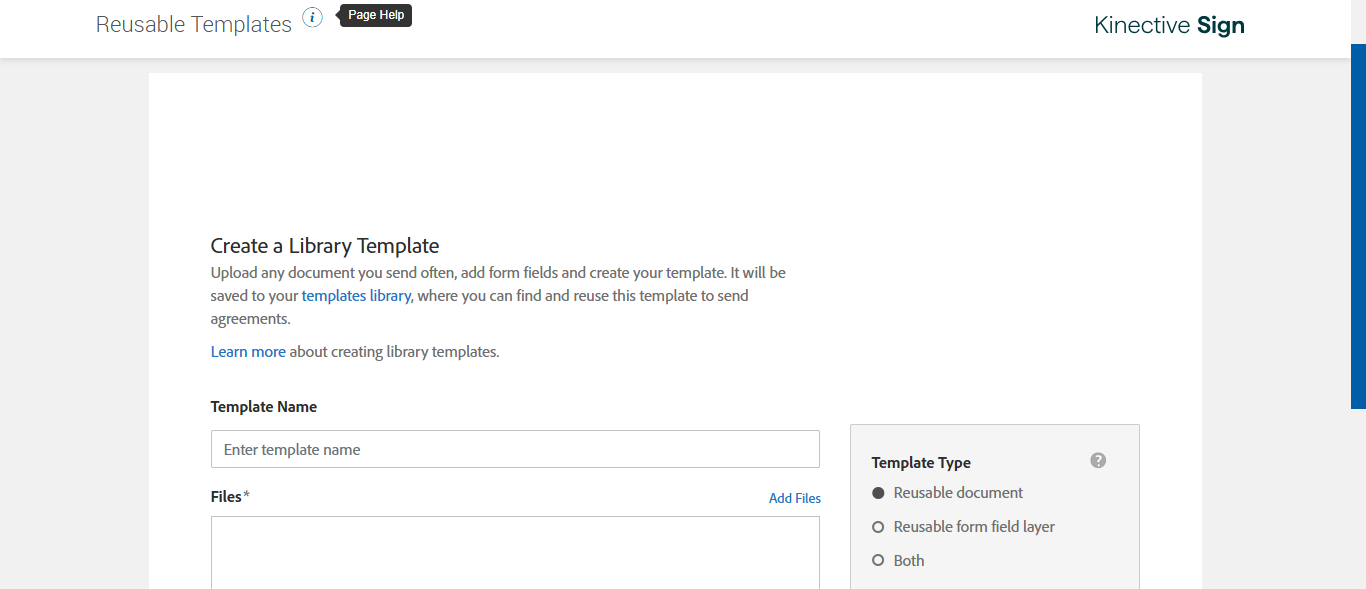
Task: Click the blue vertical scrollbar thumb
Action: [1358, 225]
